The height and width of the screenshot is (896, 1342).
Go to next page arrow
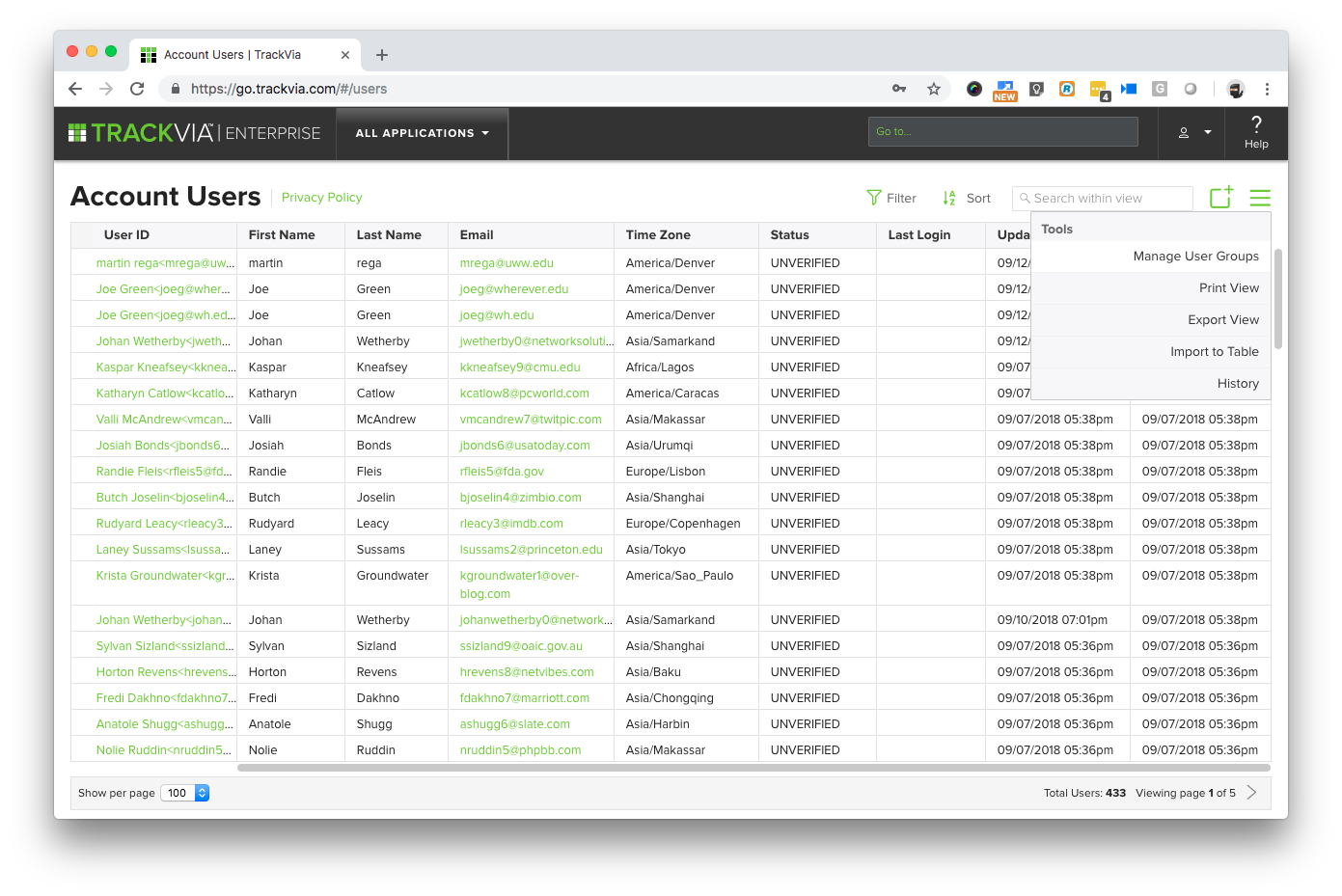click(1251, 793)
